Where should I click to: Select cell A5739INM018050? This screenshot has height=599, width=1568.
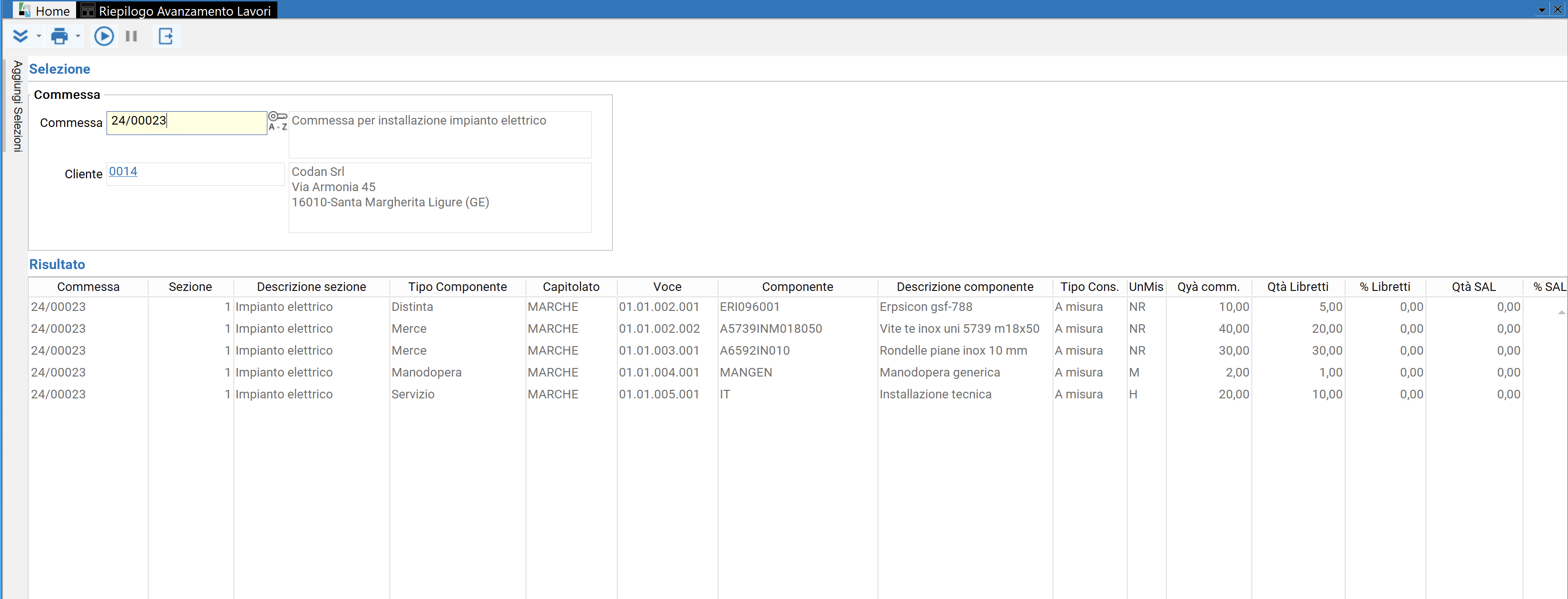[x=797, y=329]
